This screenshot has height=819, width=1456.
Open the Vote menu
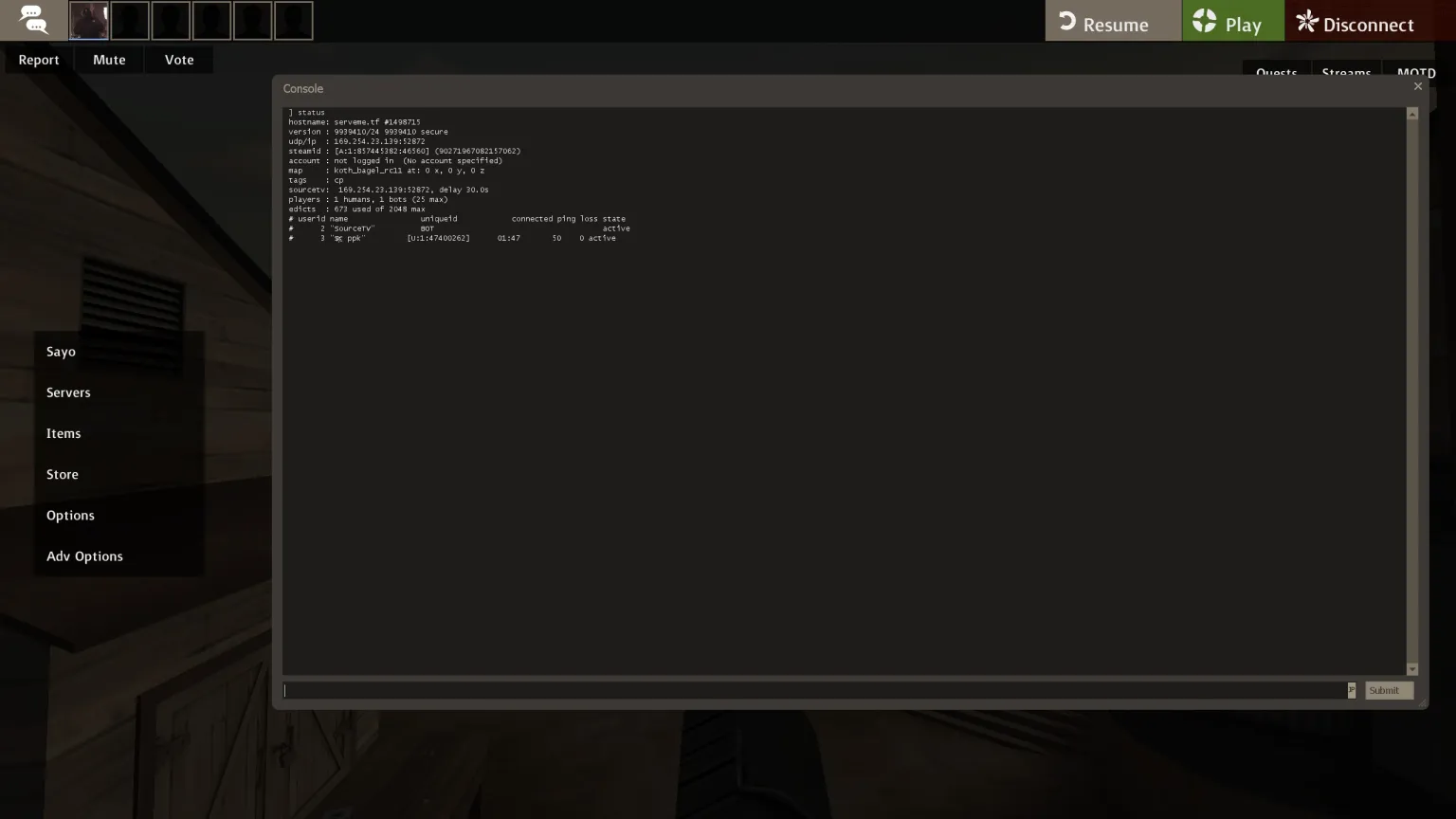179,60
